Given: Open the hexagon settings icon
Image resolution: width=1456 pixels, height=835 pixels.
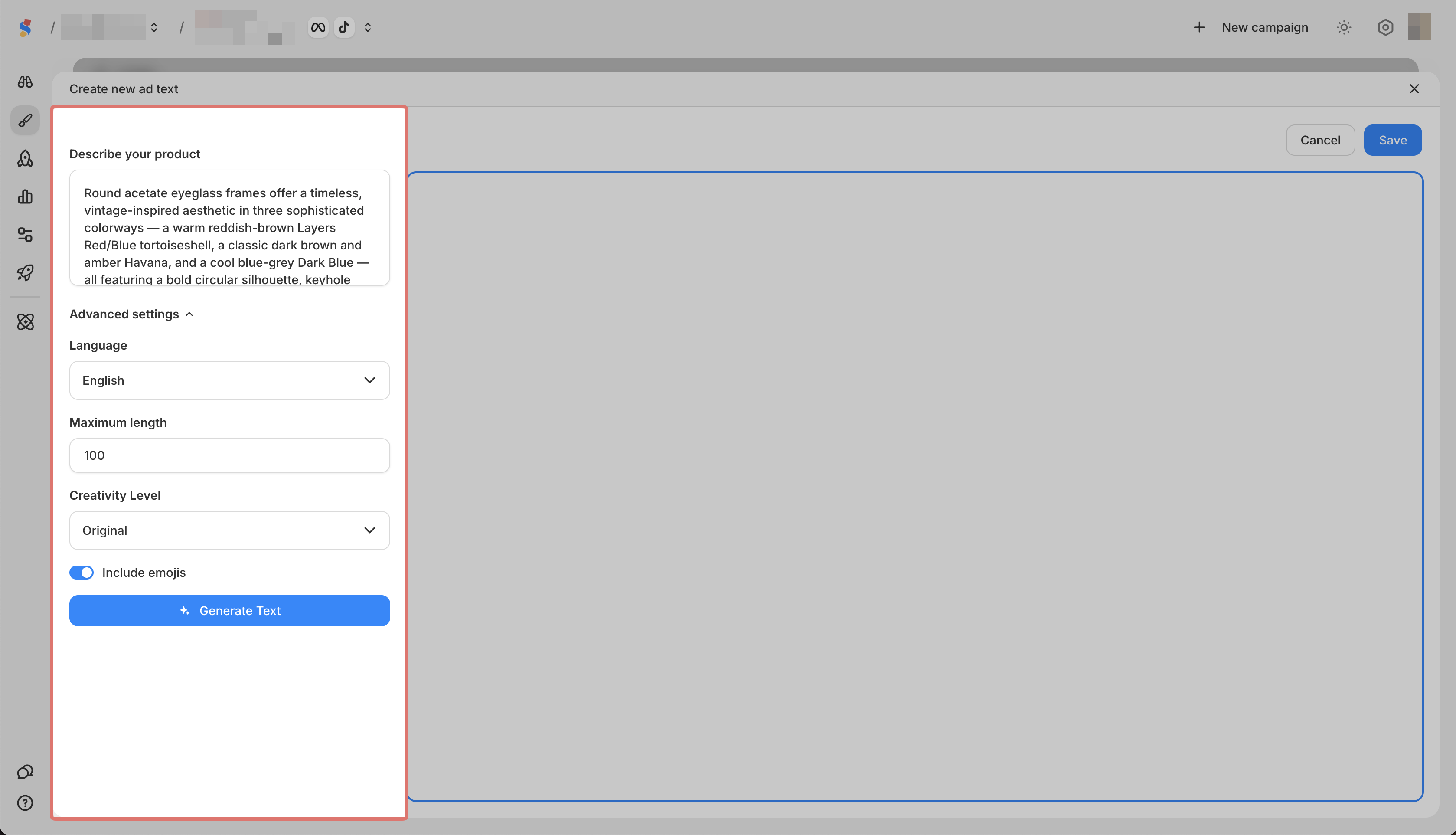Looking at the screenshot, I should click(x=1385, y=27).
